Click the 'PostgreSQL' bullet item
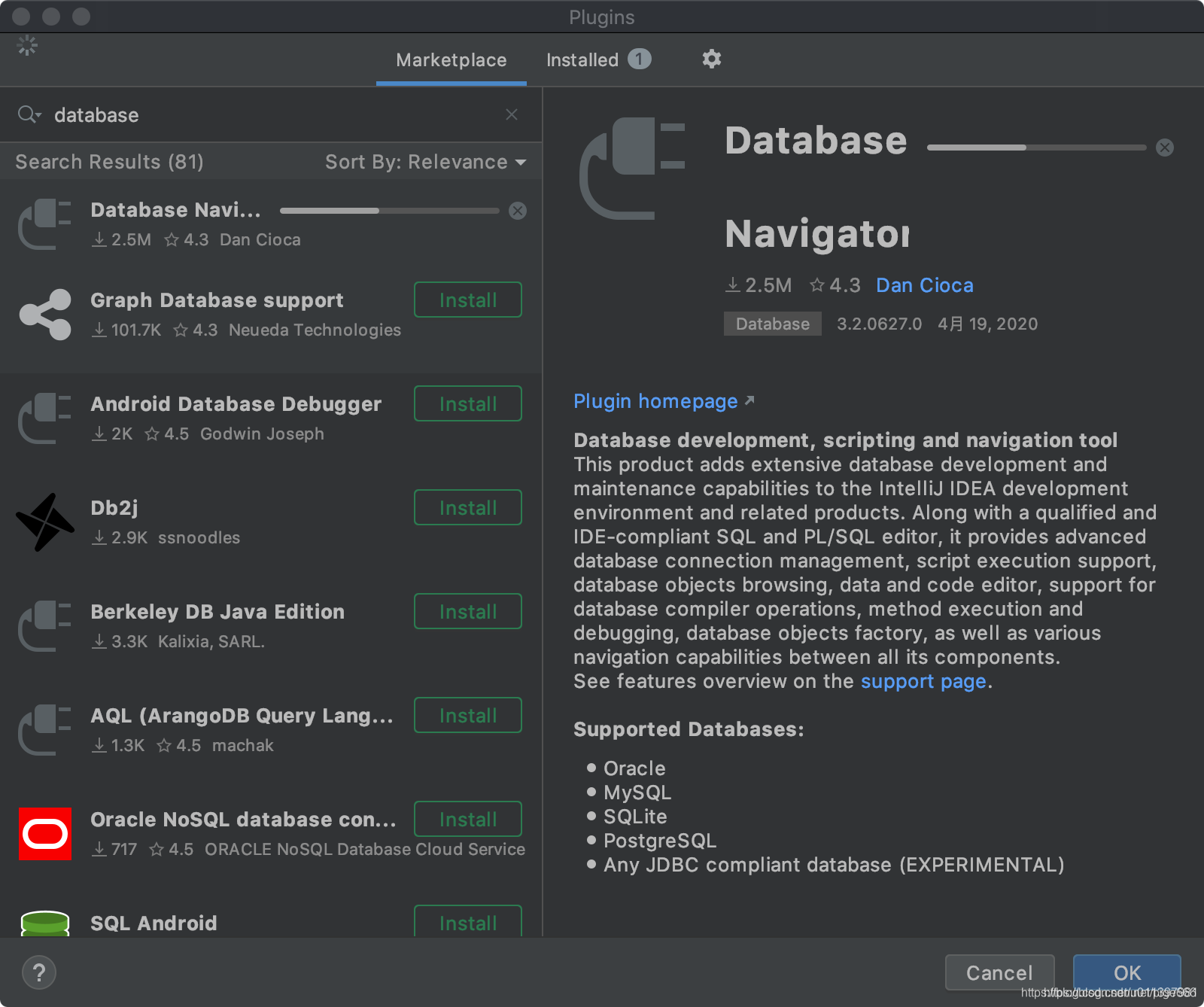Viewport: 1204px width, 1007px height. (660, 841)
